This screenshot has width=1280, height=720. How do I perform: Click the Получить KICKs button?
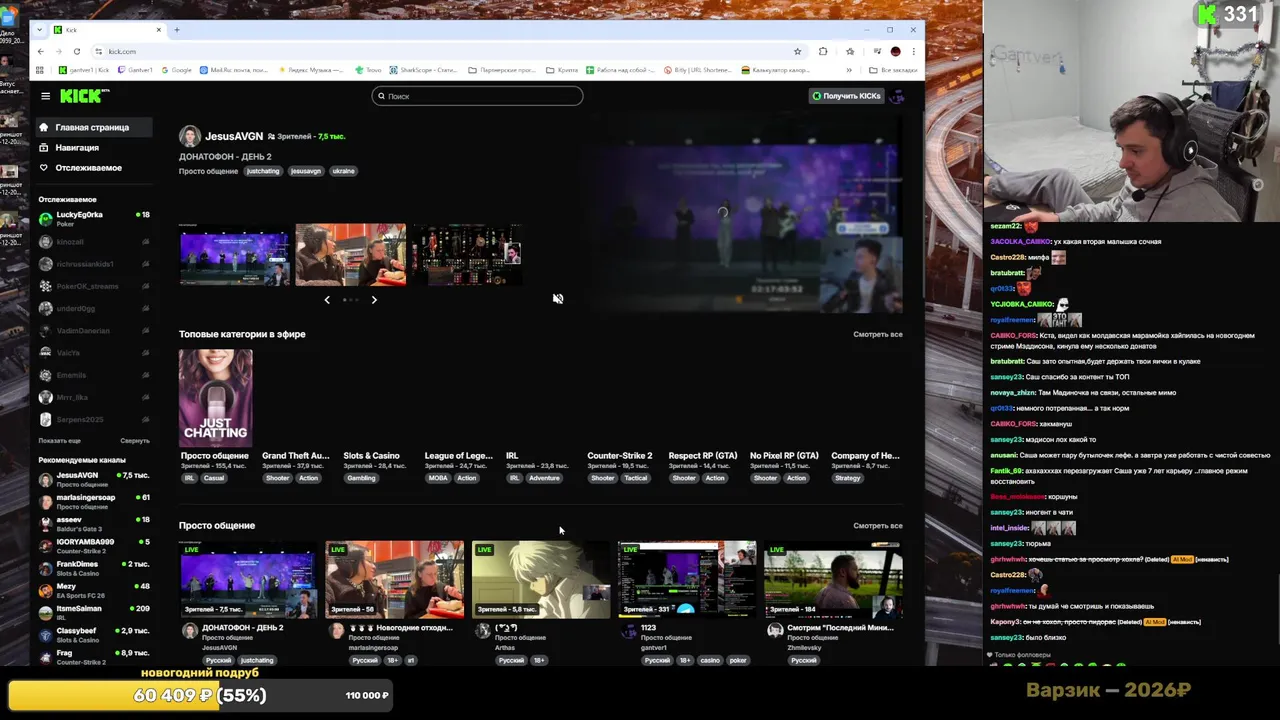(846, 96)
